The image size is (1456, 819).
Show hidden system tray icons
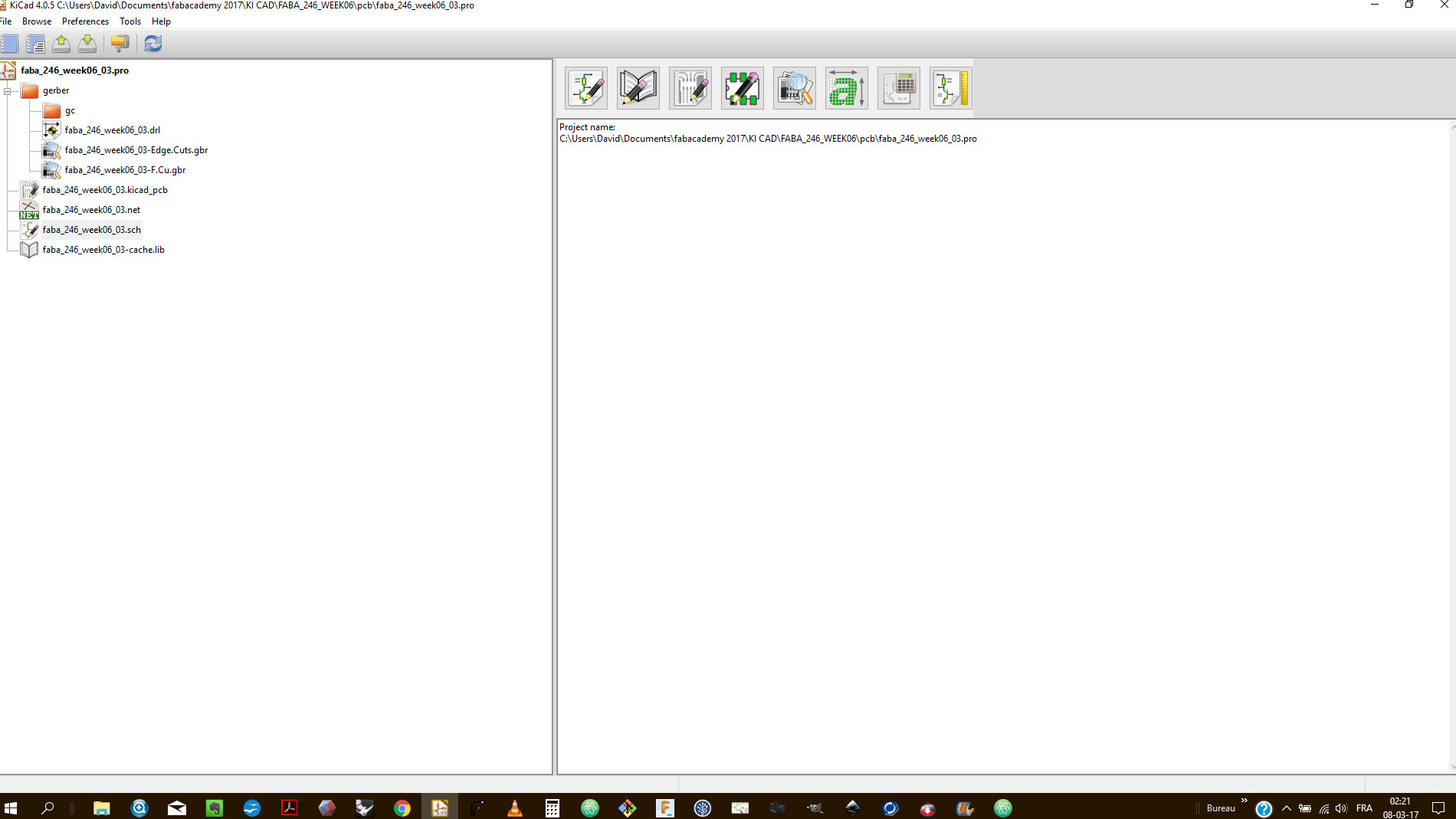pyautogui.click(x=1287, y=808)
